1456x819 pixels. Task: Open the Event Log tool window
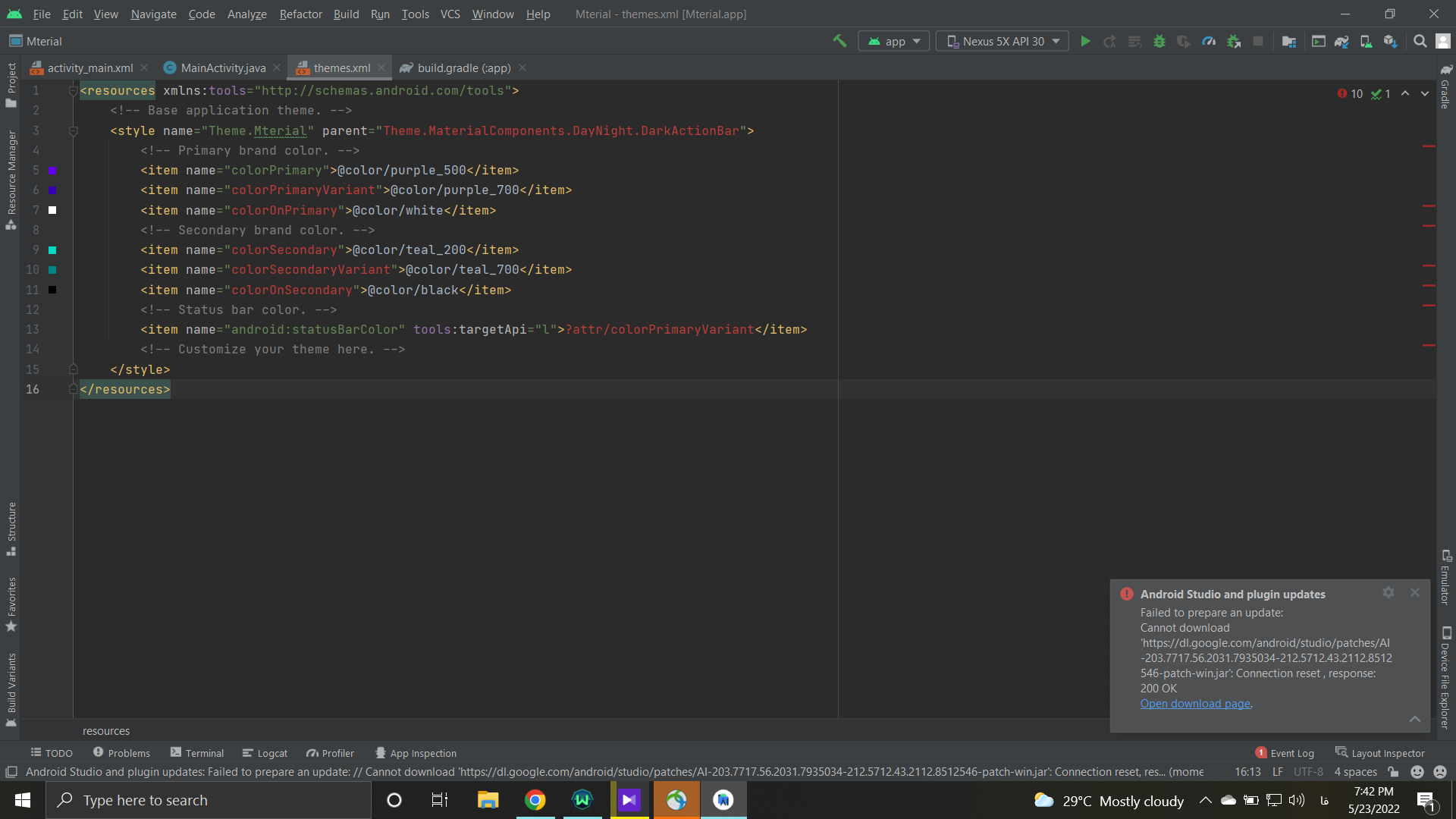coord(1285,753)
